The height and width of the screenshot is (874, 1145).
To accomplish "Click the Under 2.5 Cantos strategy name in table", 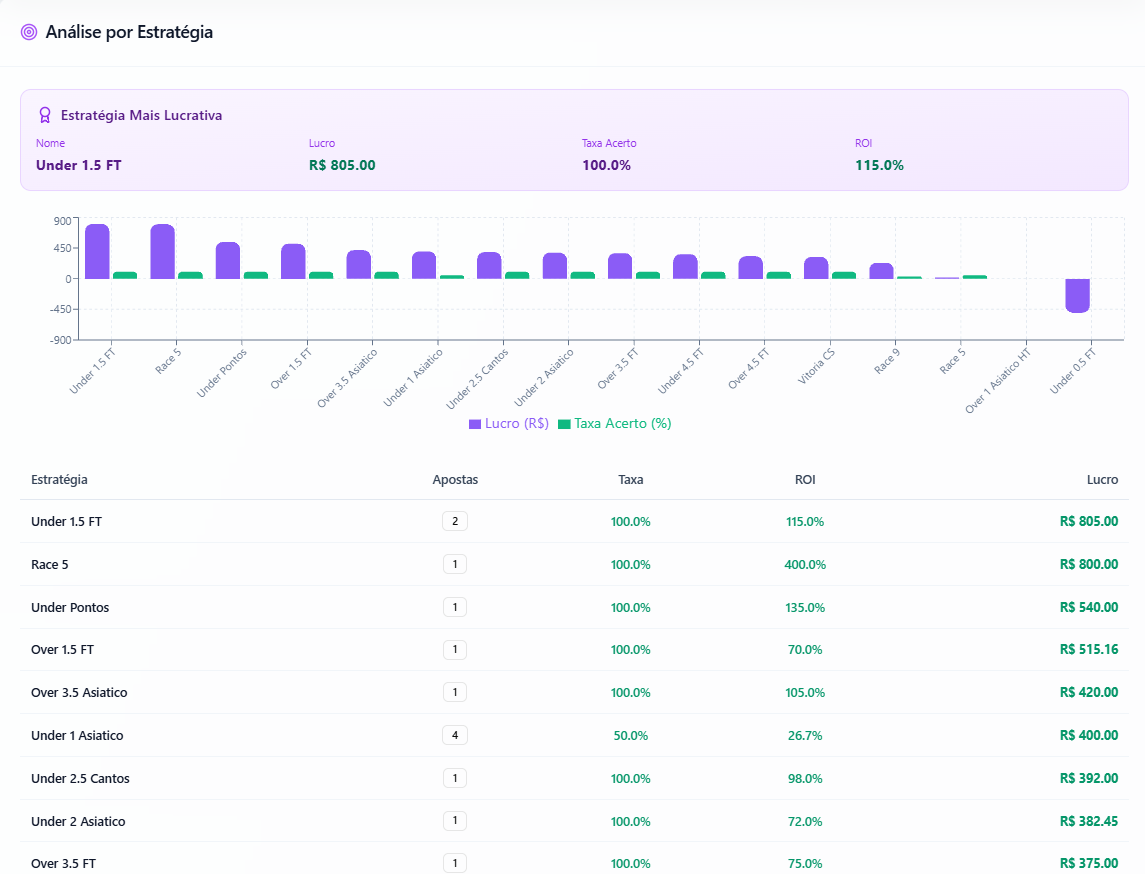I will pos(80,779).
